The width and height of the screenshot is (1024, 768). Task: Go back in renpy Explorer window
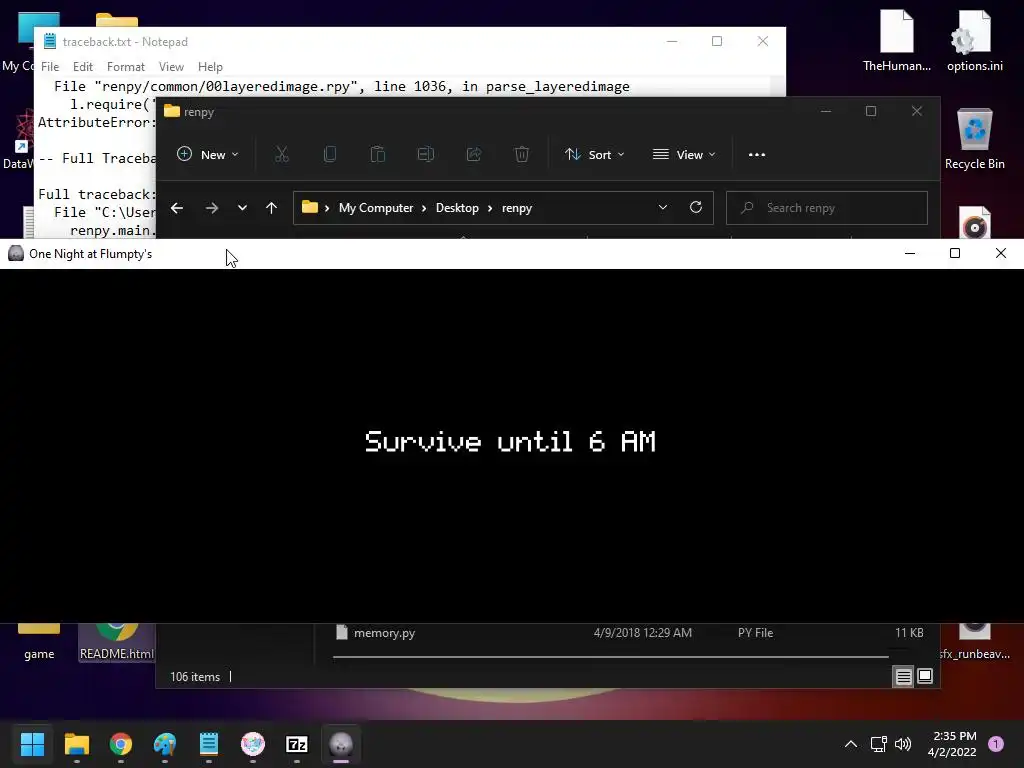pyautogui.click(x=177, y=208)
